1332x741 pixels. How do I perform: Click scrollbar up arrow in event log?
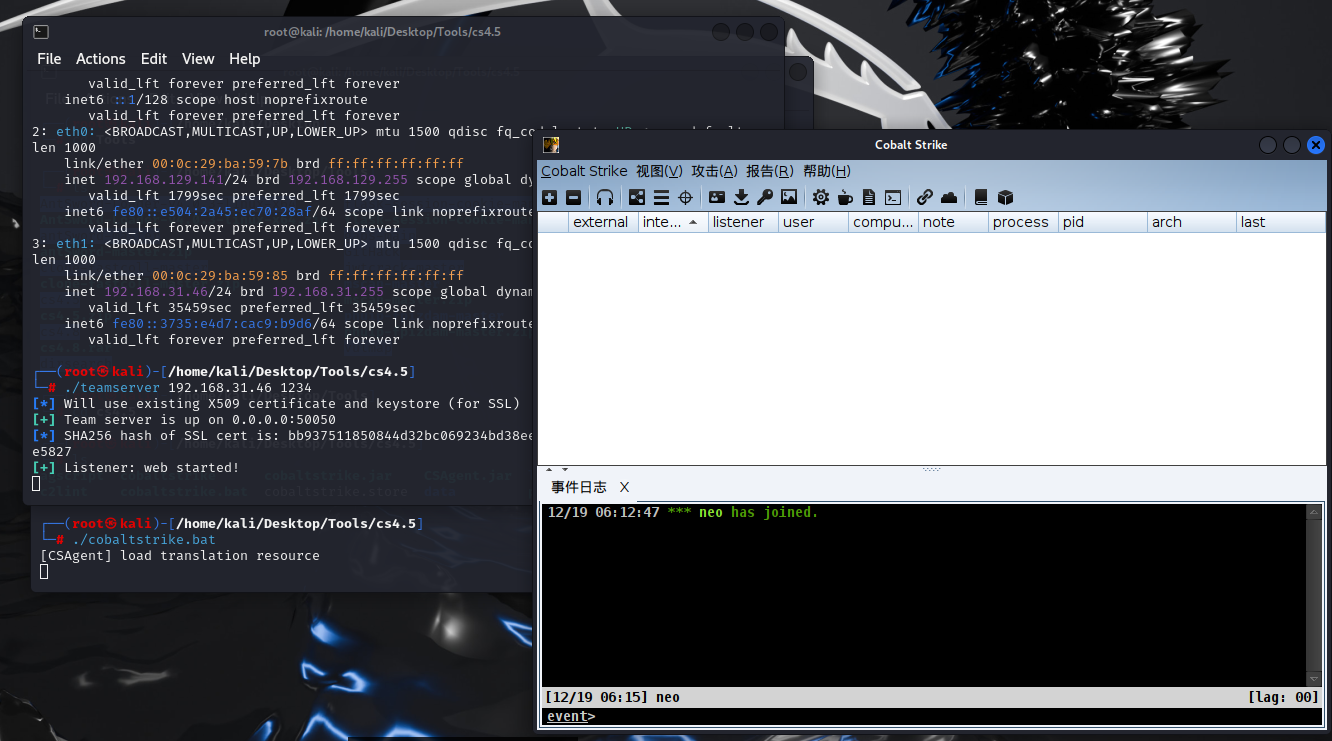click(1314, 512)
